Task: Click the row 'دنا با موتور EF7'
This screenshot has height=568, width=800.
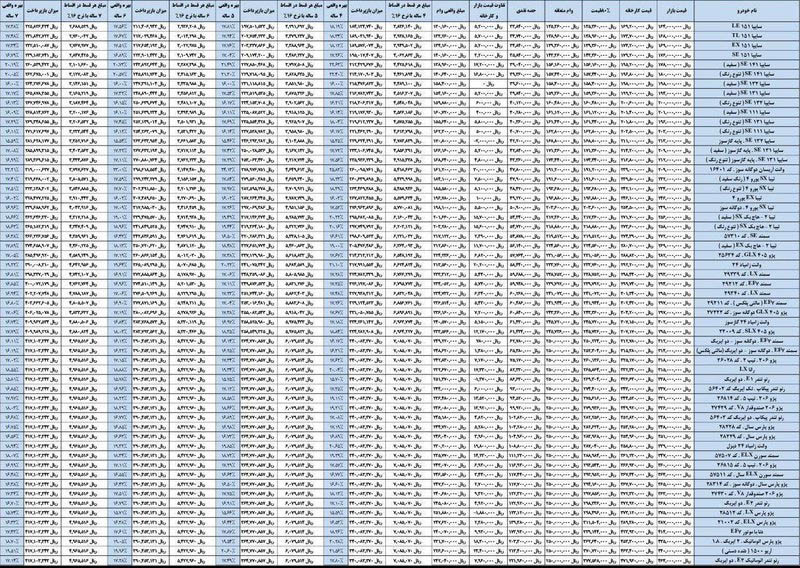Action: pyautogui.click(x=746, y=532)
